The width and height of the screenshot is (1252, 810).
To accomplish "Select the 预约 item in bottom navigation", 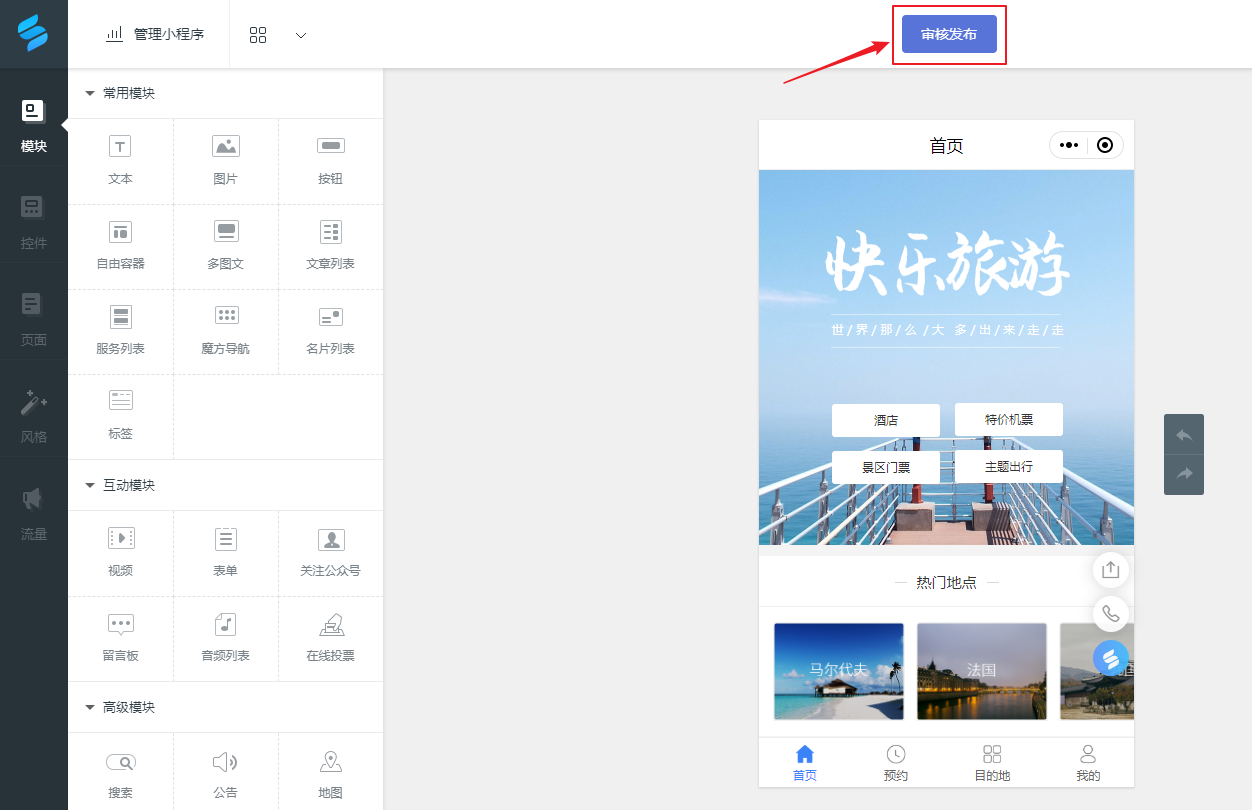I will pyautogui.click(x=896, y=762).
